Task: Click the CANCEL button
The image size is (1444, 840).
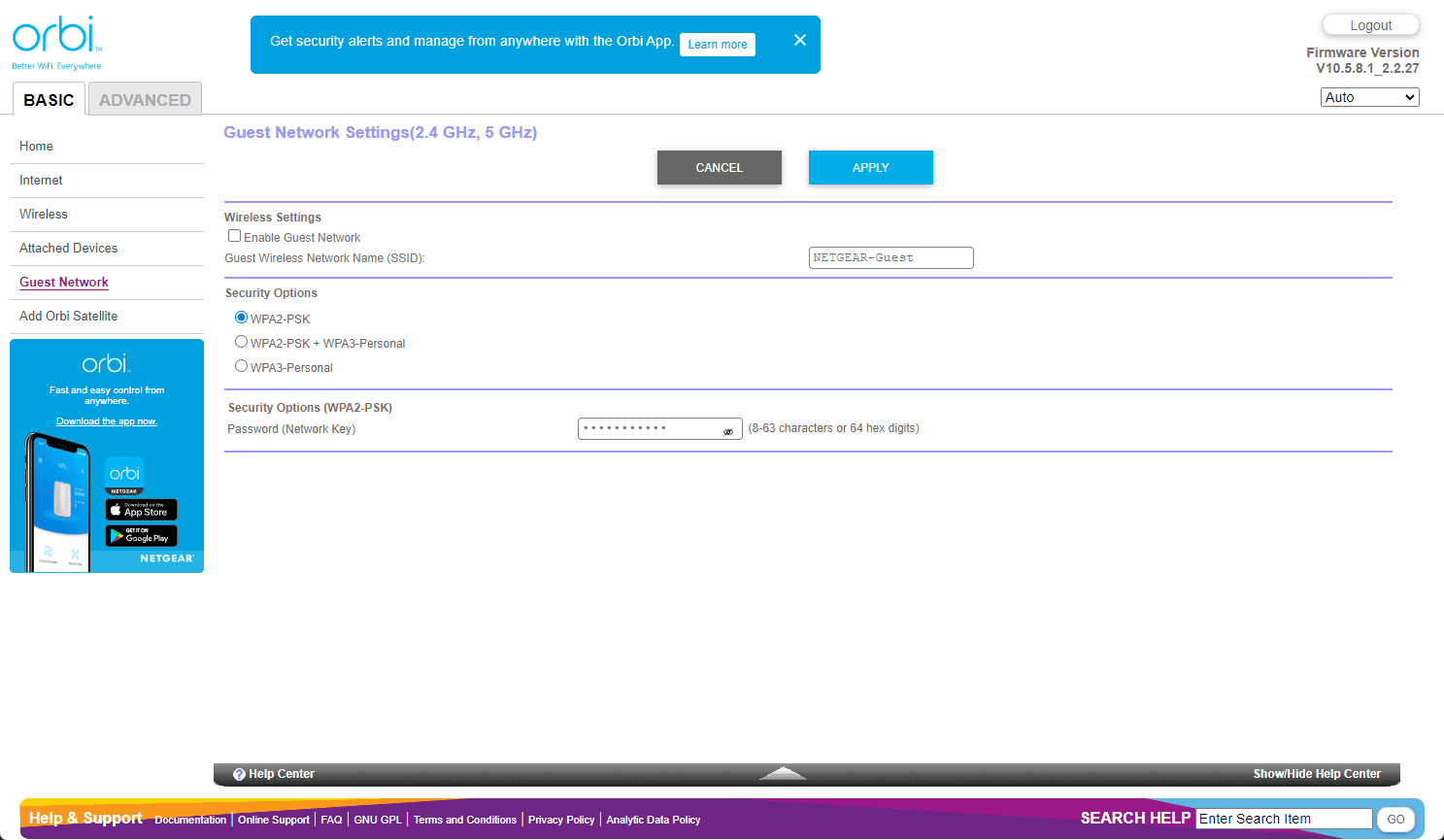Action: click(x=719, y=167)
